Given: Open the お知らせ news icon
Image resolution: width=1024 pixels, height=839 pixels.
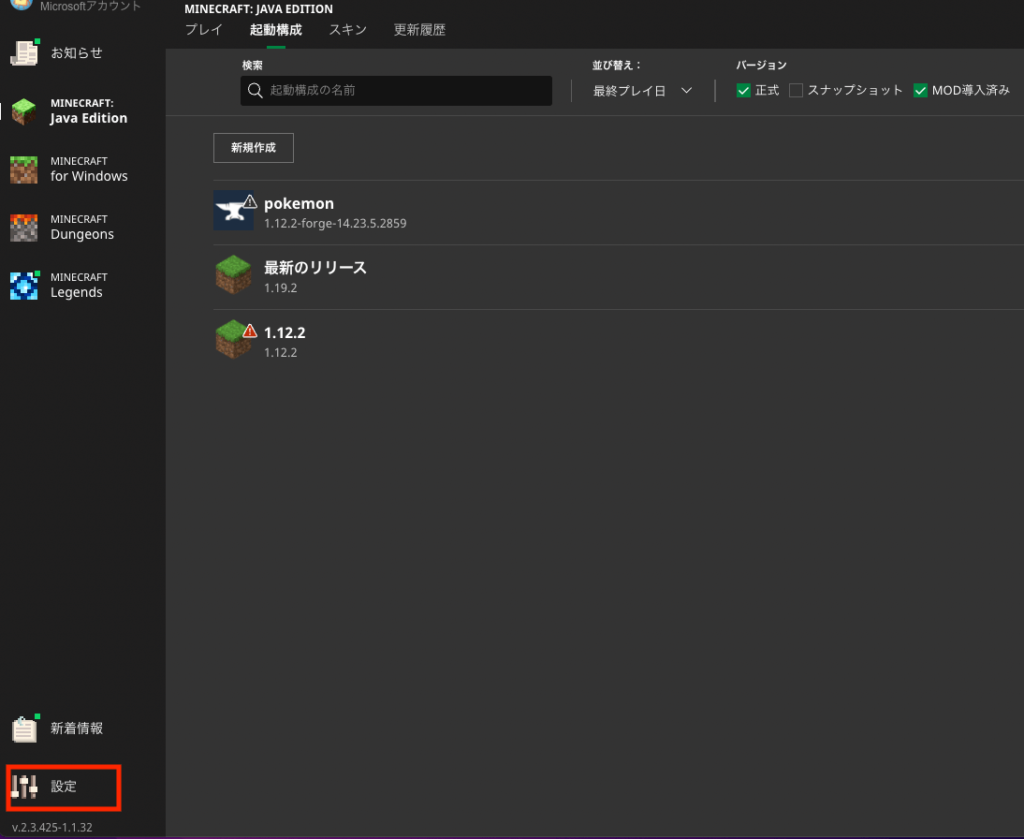Looking at the screenshot, I should [x=24, y=53].
